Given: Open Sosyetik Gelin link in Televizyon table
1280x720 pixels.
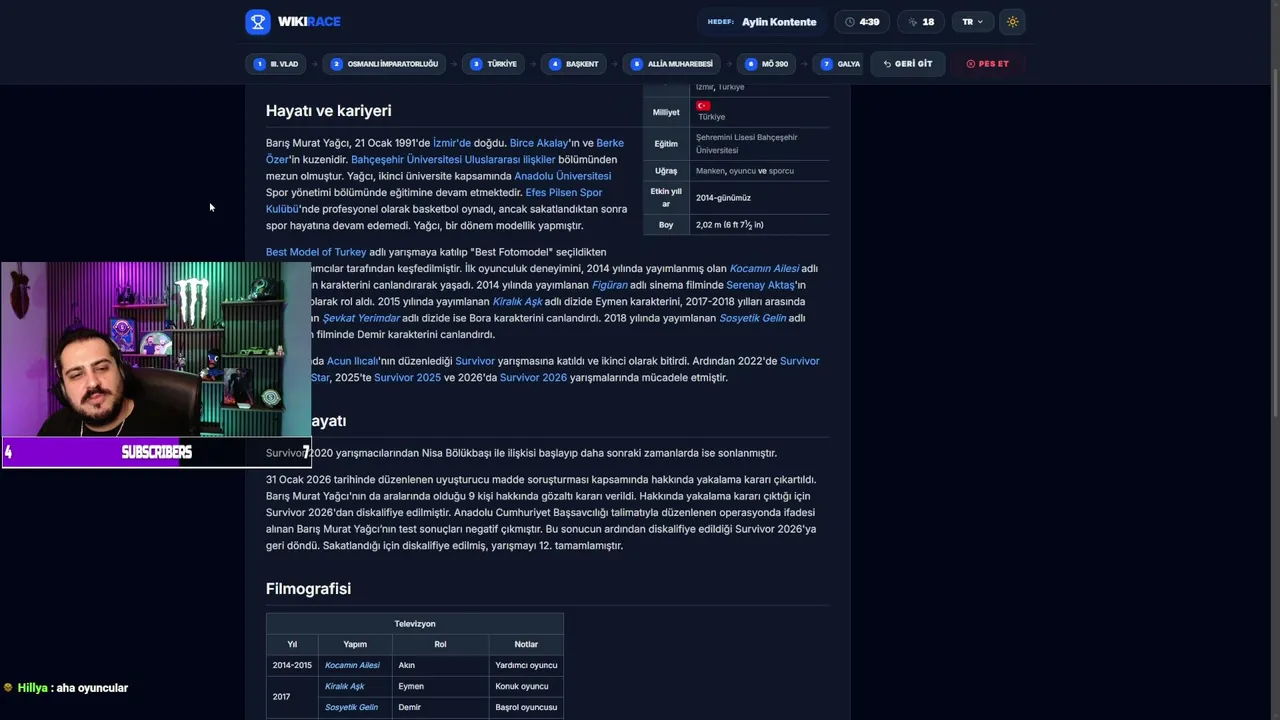Looking at the screenshot, I should click(x=351, y=707).
